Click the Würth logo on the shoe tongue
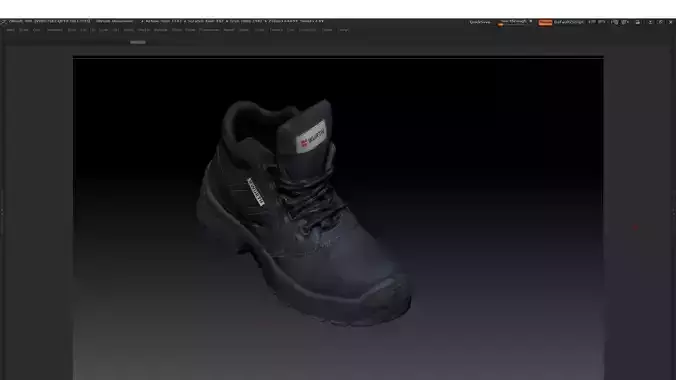Viewport: 676px width, 380px height. (x=311, y=136)
